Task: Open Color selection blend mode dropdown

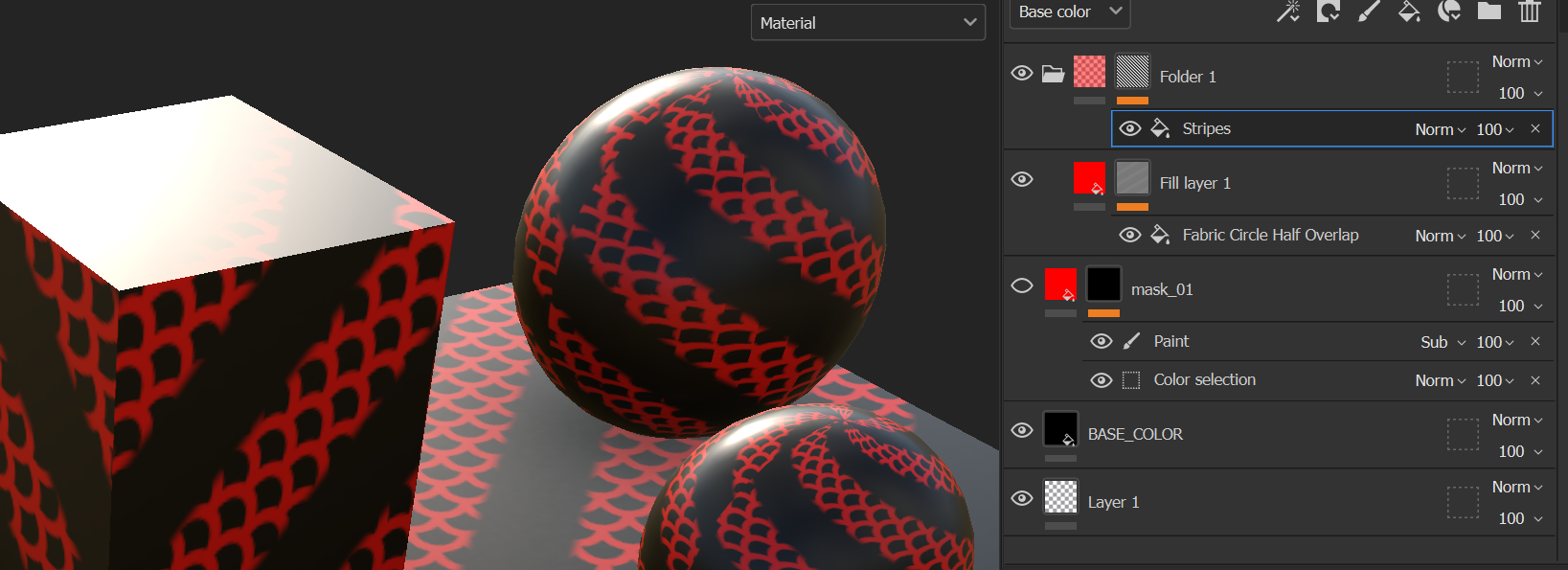Action: [x=1441, y=380]
